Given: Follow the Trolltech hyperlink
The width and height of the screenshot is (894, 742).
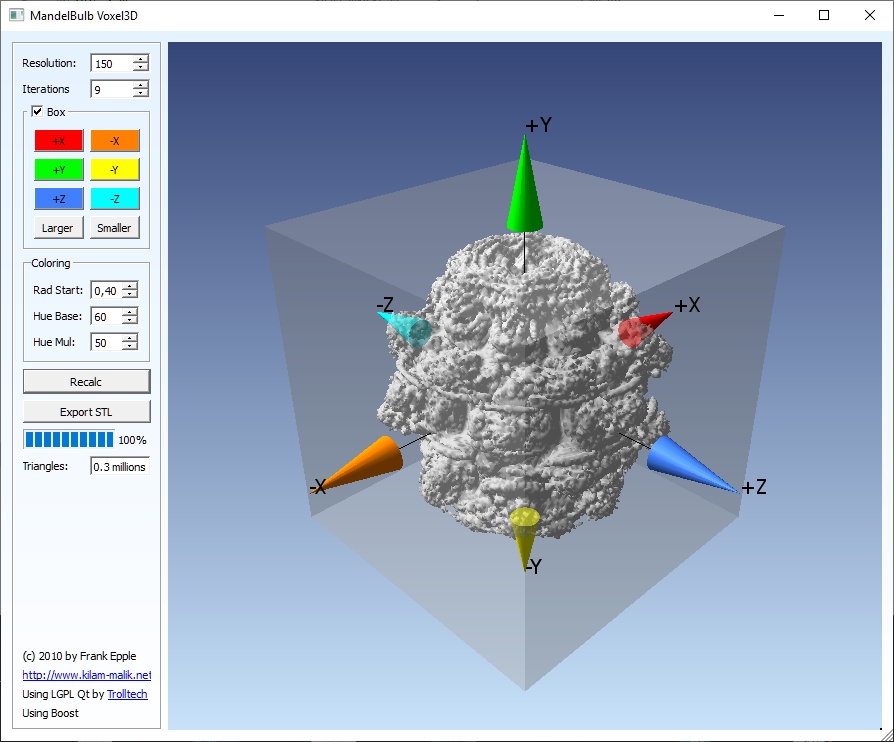Looking at the screenshot, I should [x=127, y=694].
